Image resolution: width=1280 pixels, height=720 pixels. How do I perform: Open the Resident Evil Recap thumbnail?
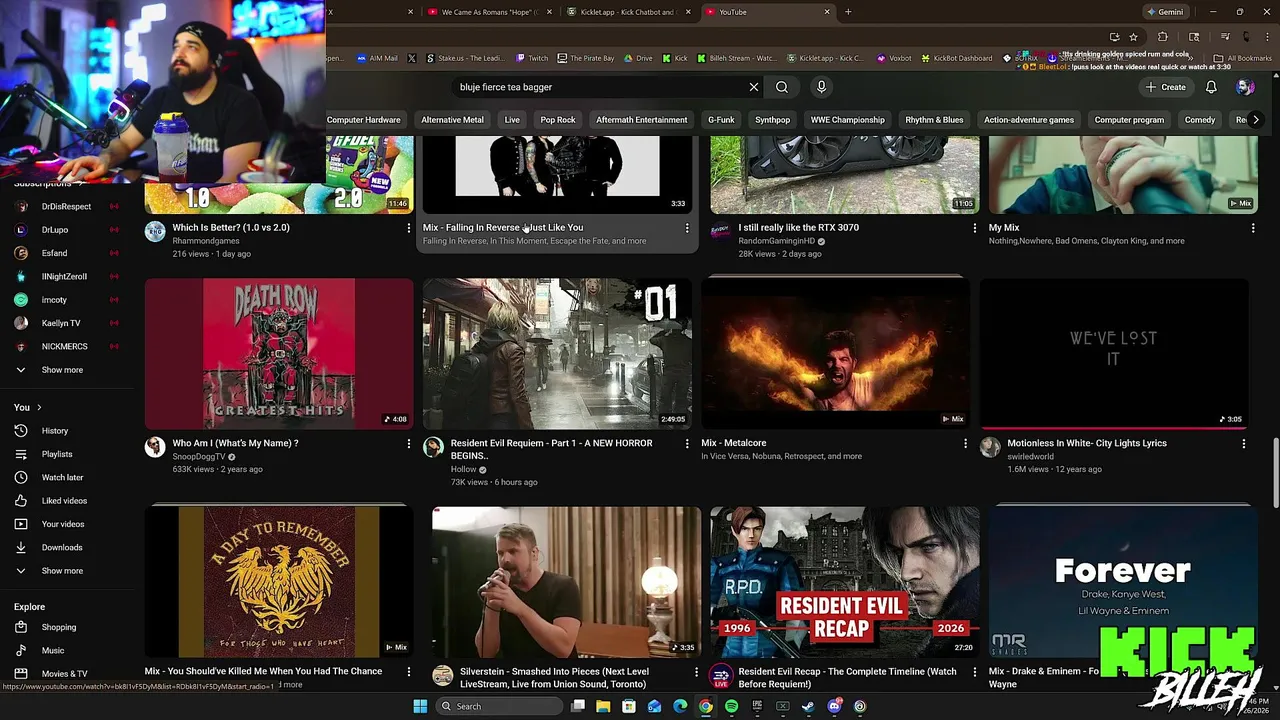(845, 582)
